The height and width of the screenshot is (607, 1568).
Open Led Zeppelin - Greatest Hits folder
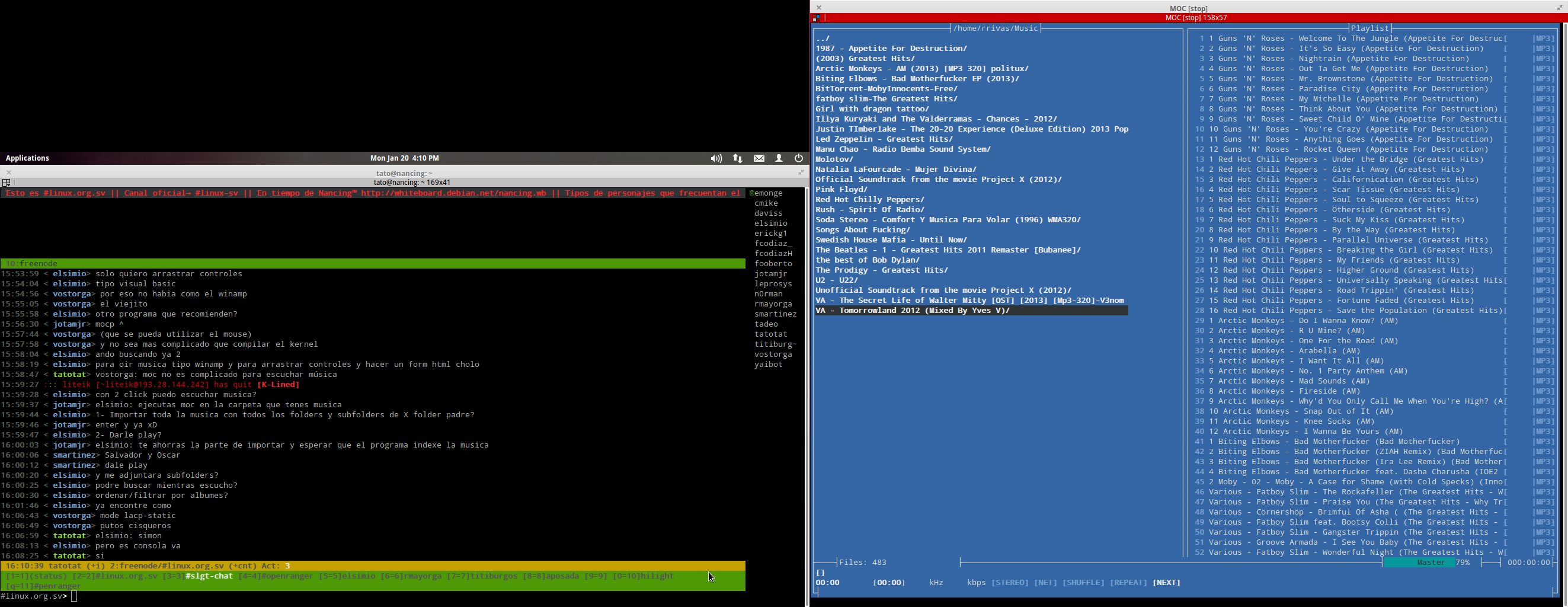[884, 139]
